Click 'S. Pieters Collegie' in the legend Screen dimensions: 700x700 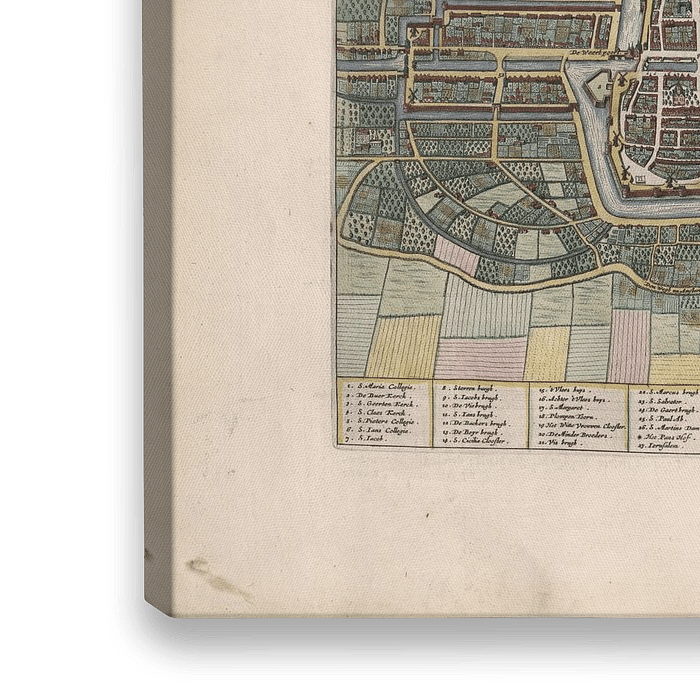tap(386, 421)
